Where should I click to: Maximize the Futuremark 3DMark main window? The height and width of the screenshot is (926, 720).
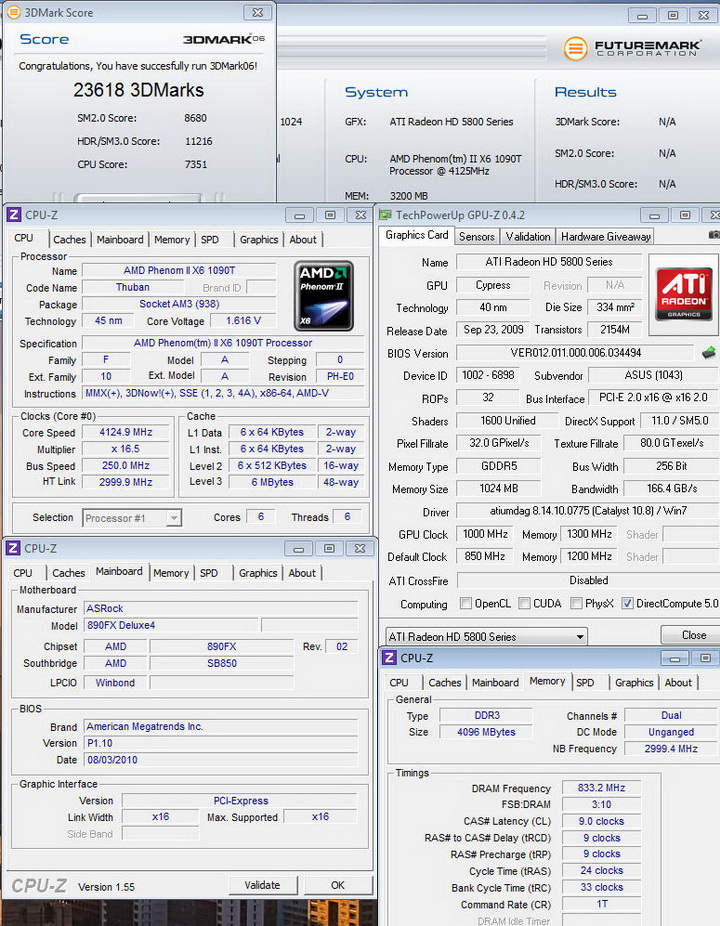pos(673,15)
